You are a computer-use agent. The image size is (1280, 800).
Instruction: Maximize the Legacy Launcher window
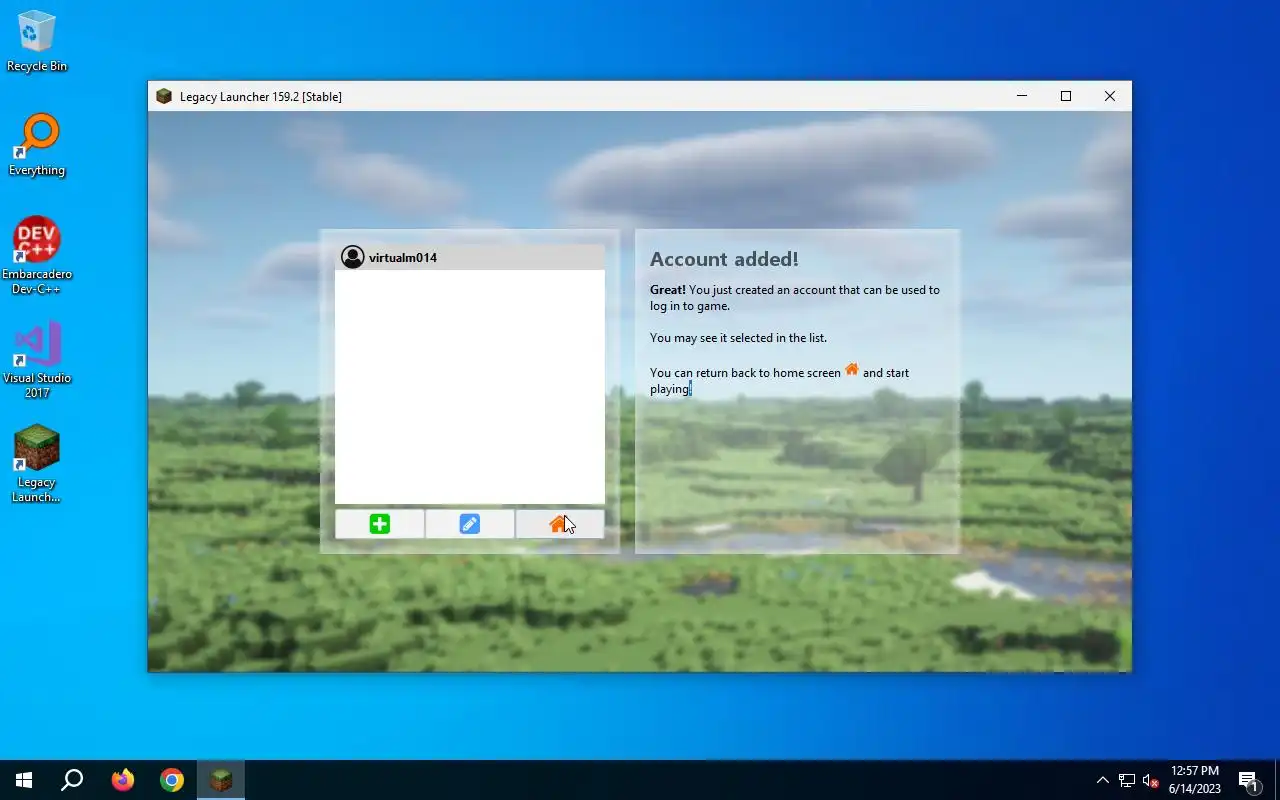pos(1066,96)
